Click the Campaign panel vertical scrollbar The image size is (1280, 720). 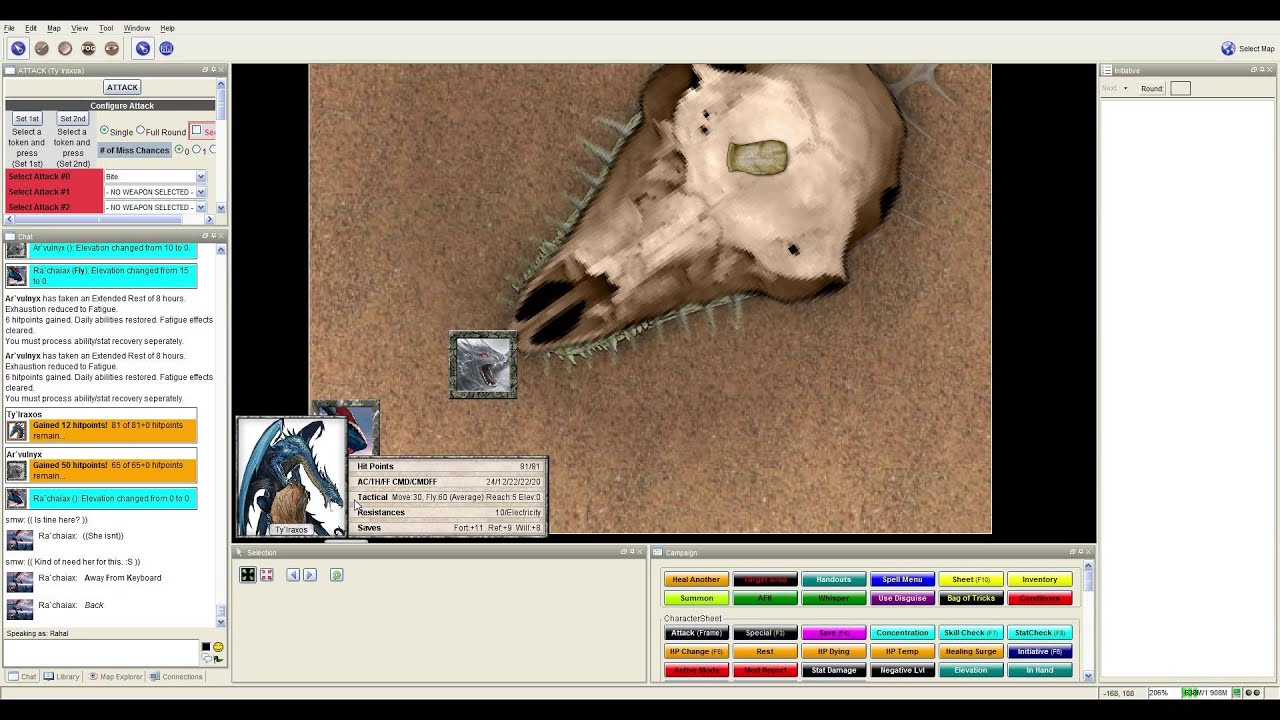[x=1088, y=621]
